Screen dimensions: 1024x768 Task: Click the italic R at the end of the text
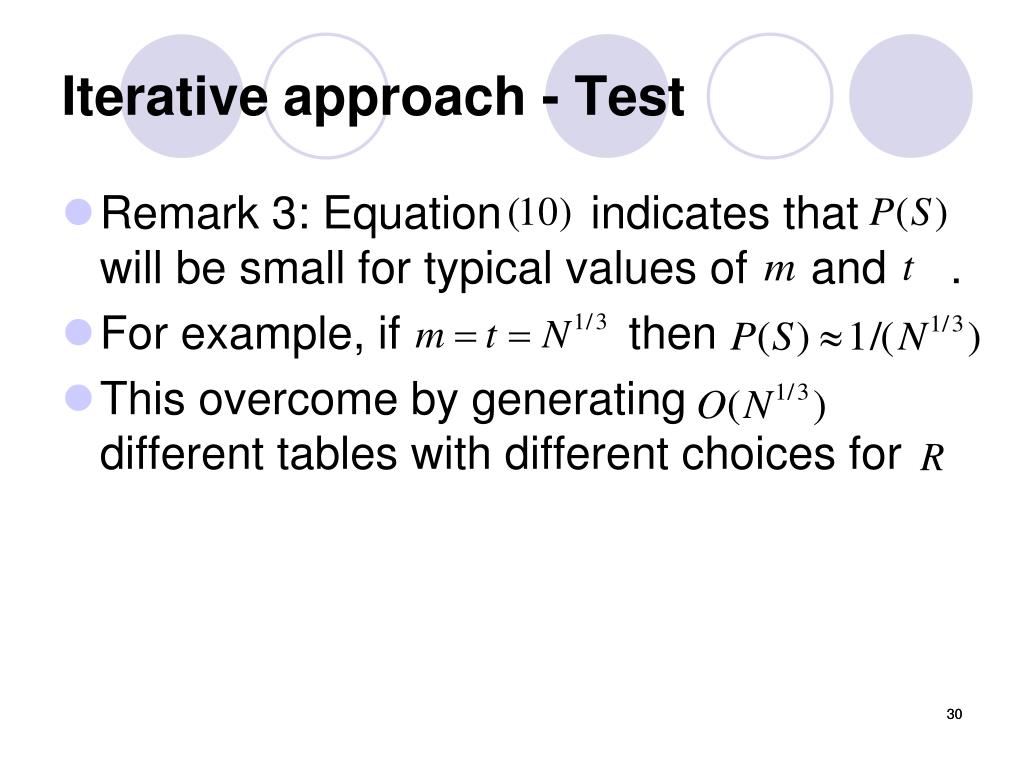tap(932, 458)
